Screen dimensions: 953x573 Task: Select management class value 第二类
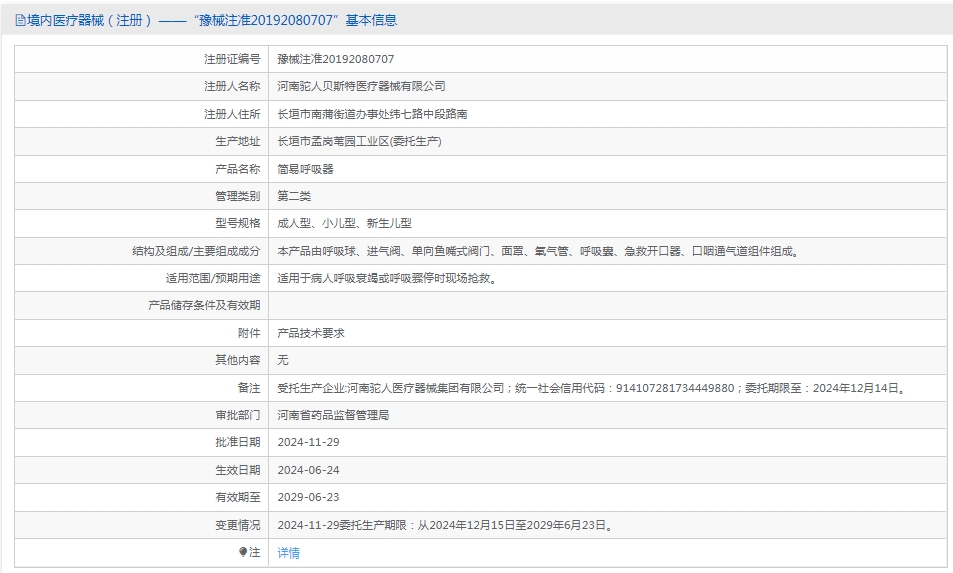click(294, 196)
